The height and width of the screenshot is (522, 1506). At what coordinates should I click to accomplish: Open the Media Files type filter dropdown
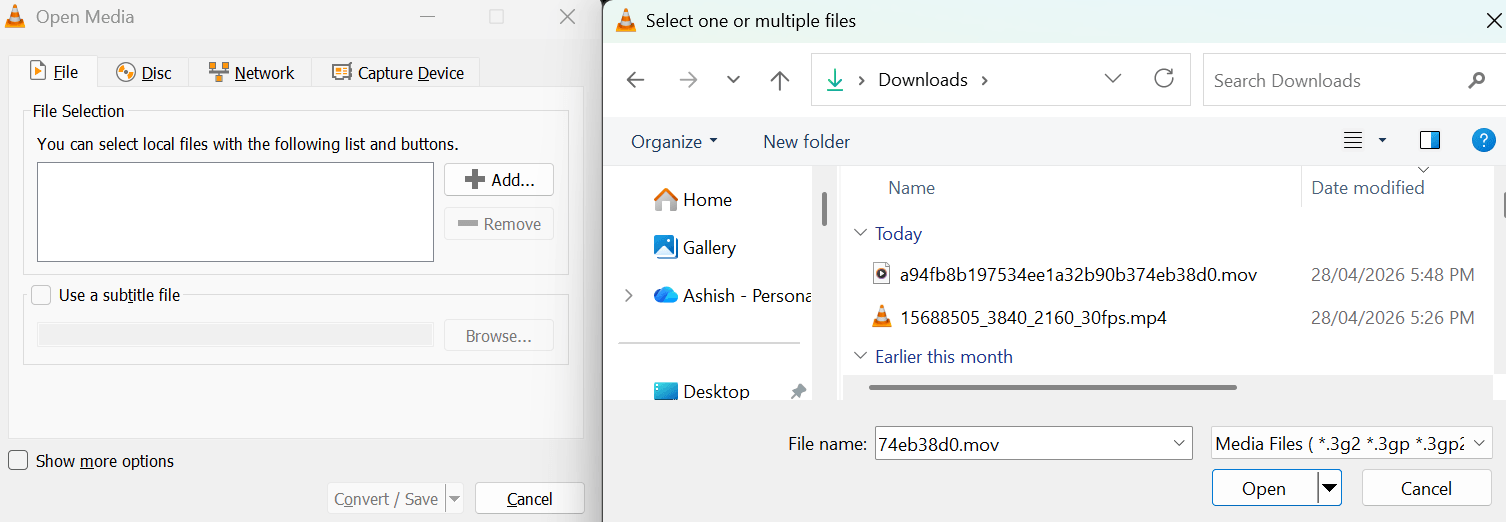[x=1352, y=443]
